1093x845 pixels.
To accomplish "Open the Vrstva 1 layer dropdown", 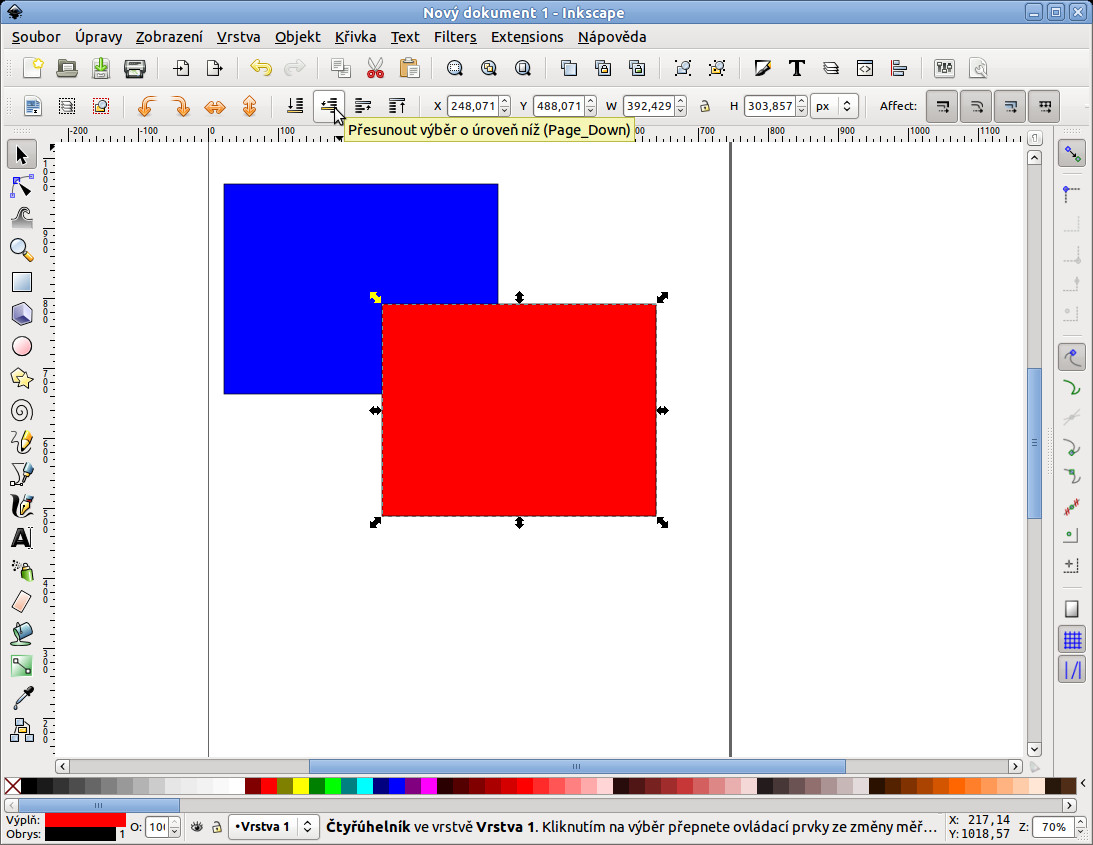I will (x=274, y=827).
